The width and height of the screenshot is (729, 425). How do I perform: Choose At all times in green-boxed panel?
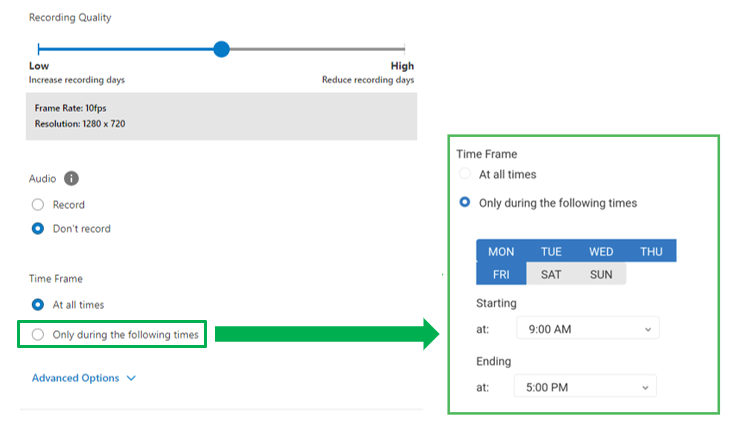pos(464,174)
